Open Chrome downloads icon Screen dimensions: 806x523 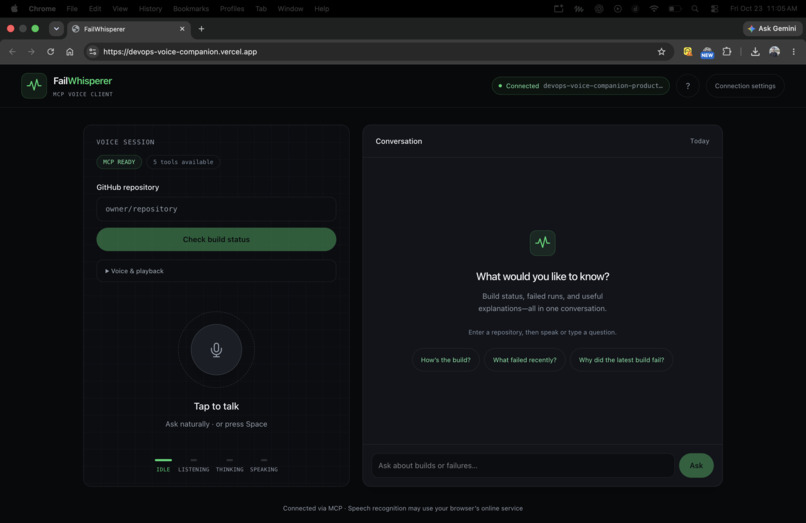tap(755, 51)
